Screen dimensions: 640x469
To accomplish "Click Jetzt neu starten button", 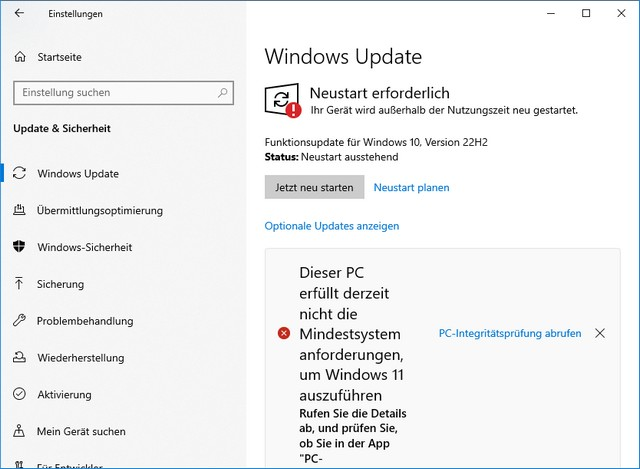I will [x=314, y=187].
